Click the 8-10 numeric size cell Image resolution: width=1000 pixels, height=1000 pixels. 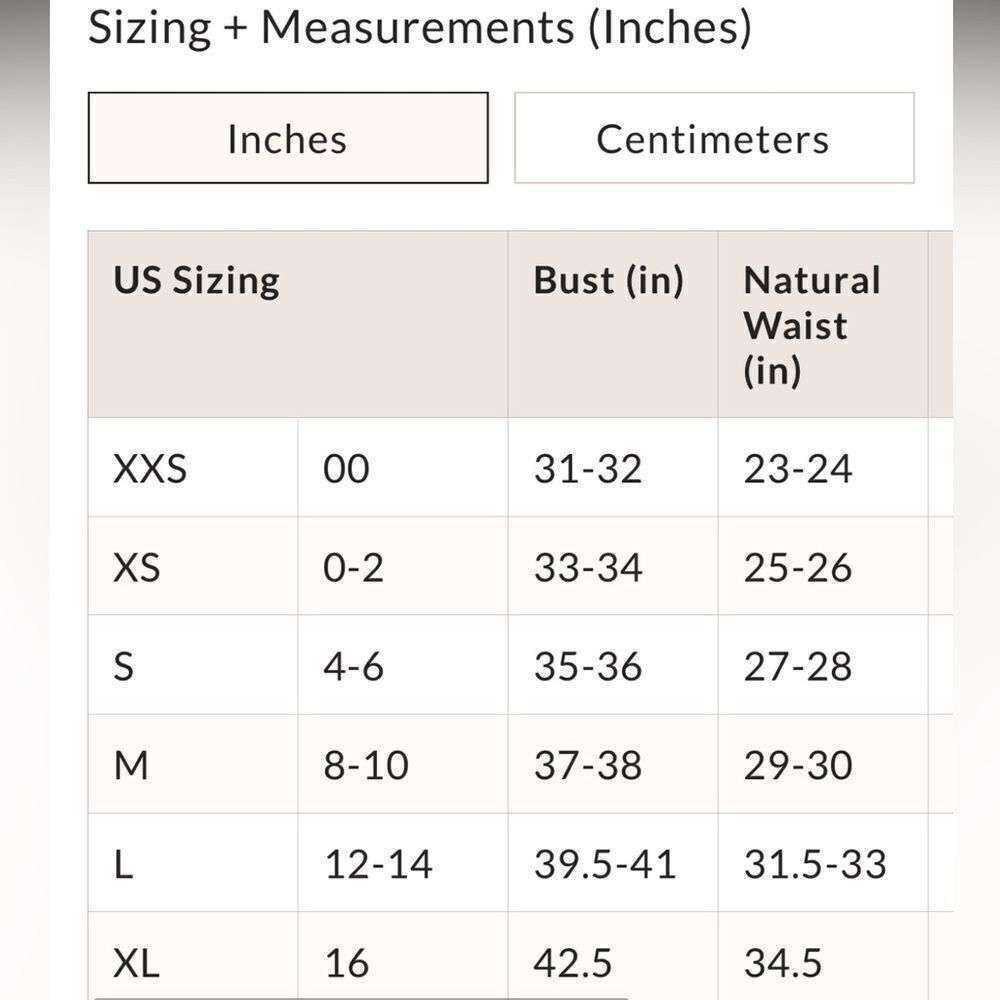coord(366,765)
